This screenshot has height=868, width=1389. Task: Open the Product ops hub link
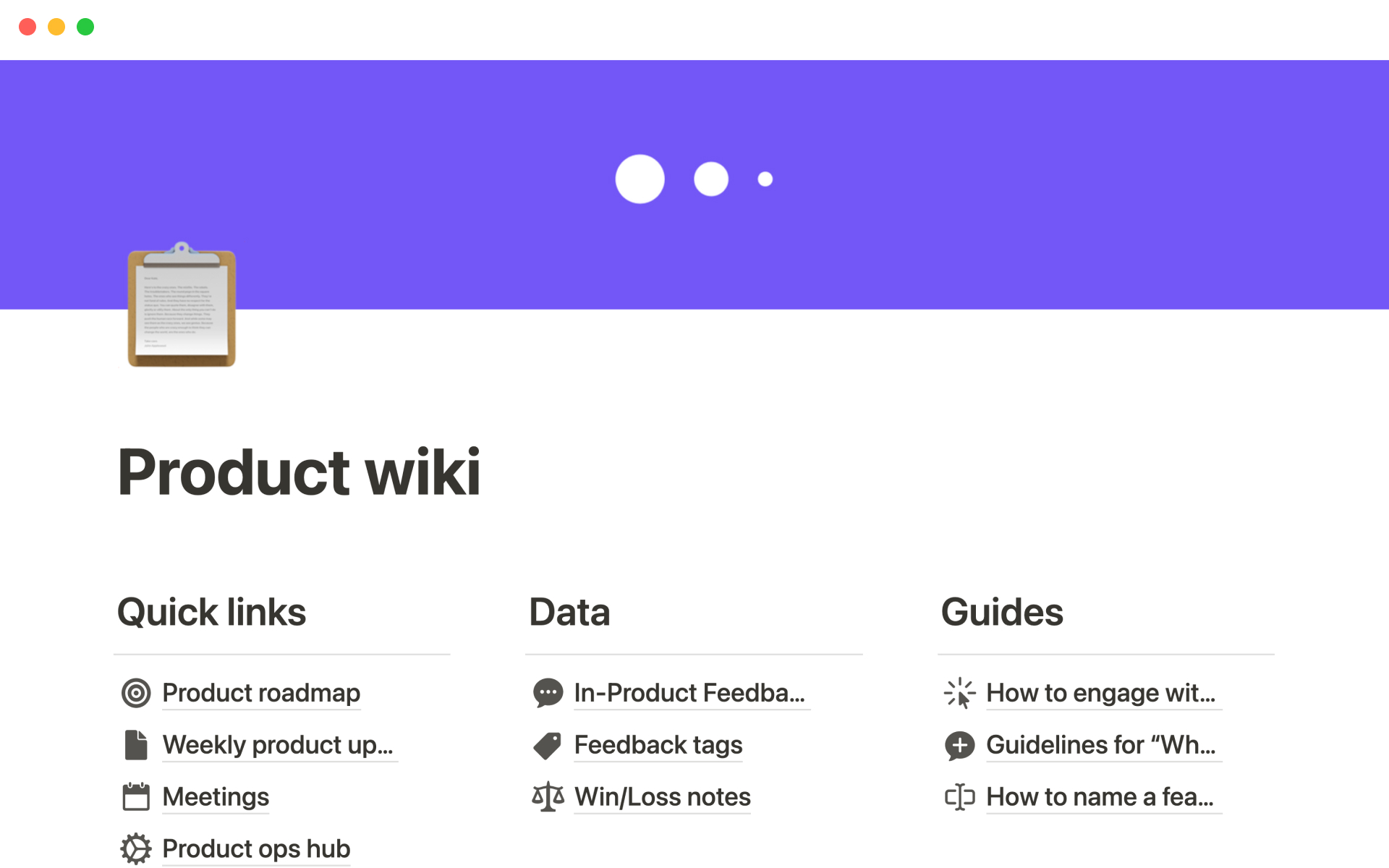(x=256, y=849)
